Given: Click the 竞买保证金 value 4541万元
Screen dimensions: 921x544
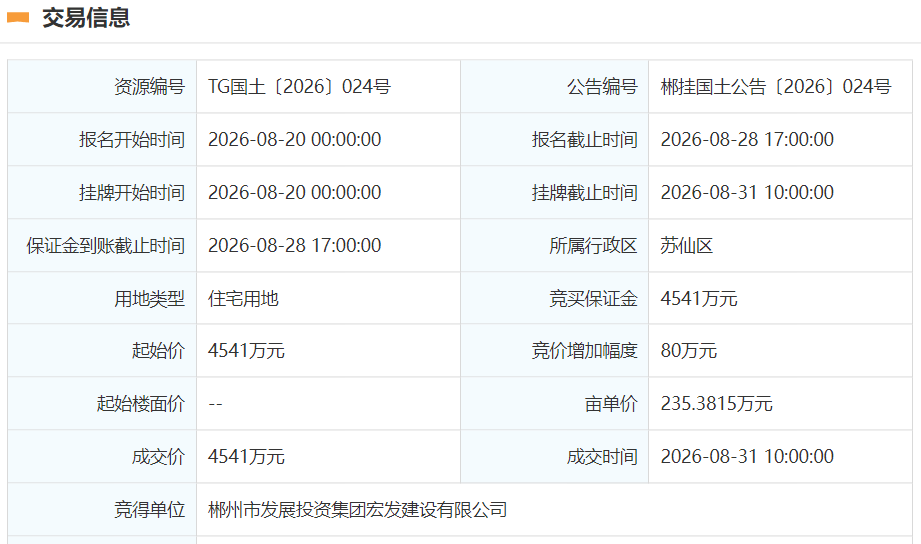Looking at the screenshot, I should pyautogui.click(x=699, y=298).
